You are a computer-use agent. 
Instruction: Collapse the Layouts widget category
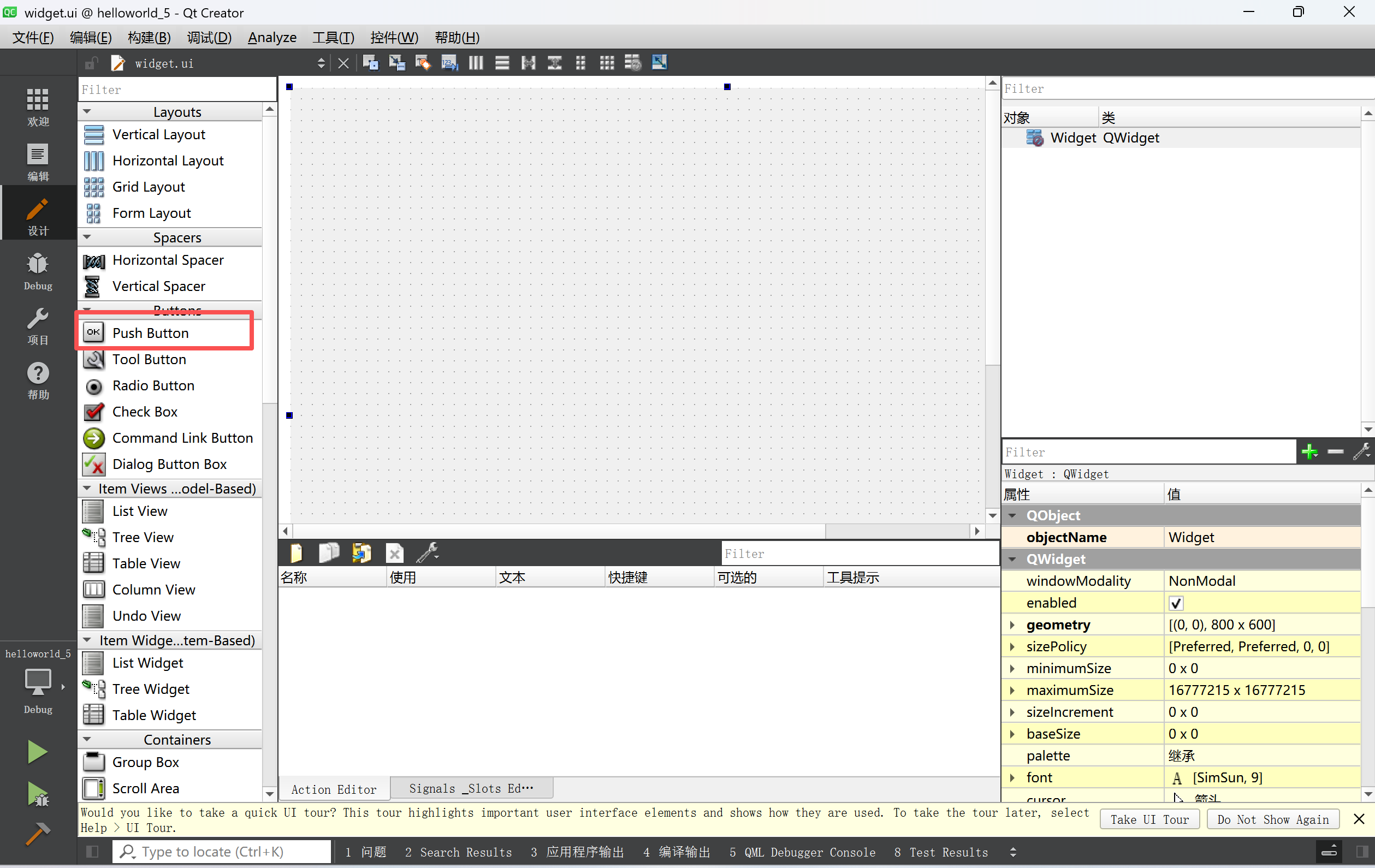point(87,112)
